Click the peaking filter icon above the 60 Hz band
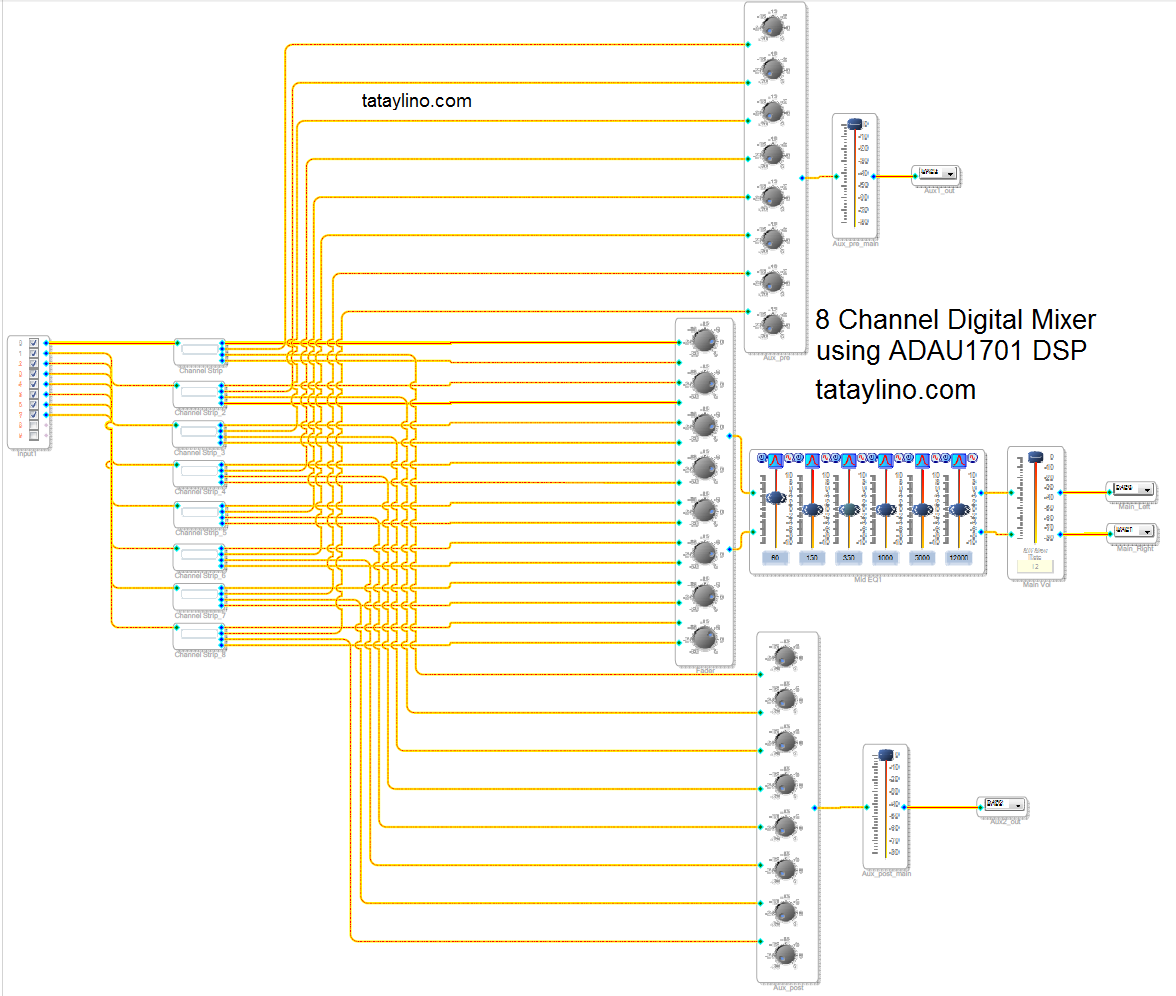The height and width of the screenshot is (996, 1176). click(x=776, y=460)
